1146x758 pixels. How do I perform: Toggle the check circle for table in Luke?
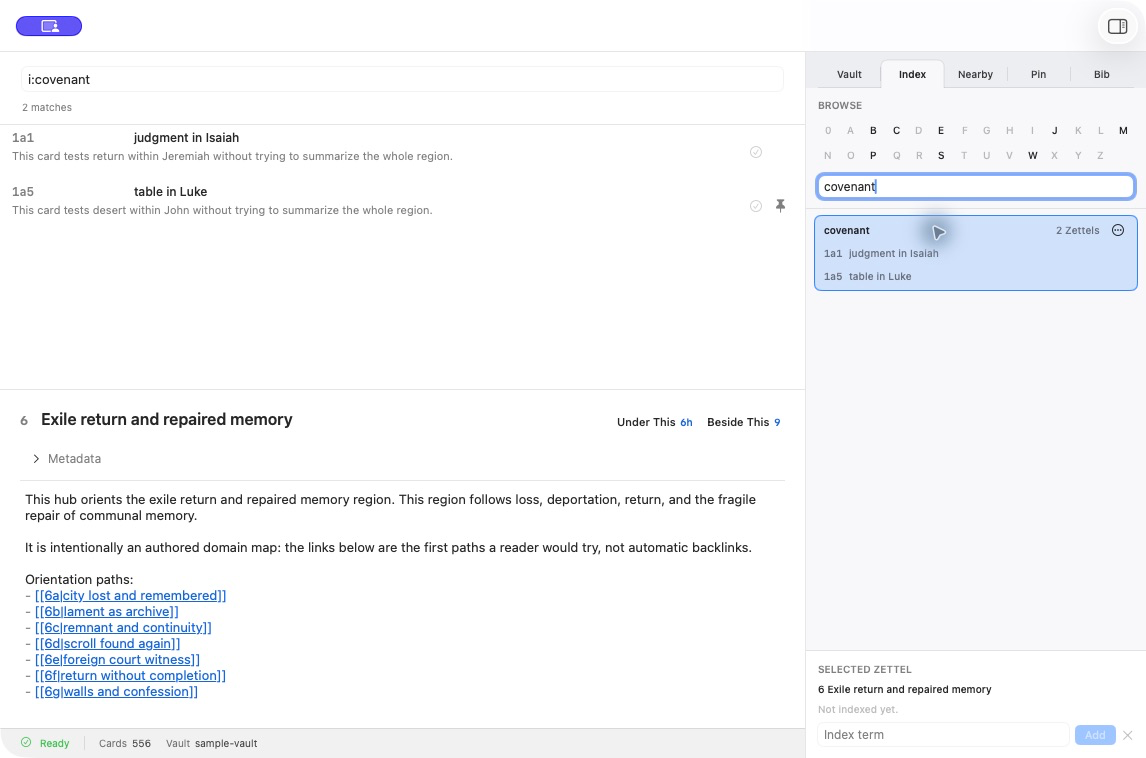pos(756,206)
